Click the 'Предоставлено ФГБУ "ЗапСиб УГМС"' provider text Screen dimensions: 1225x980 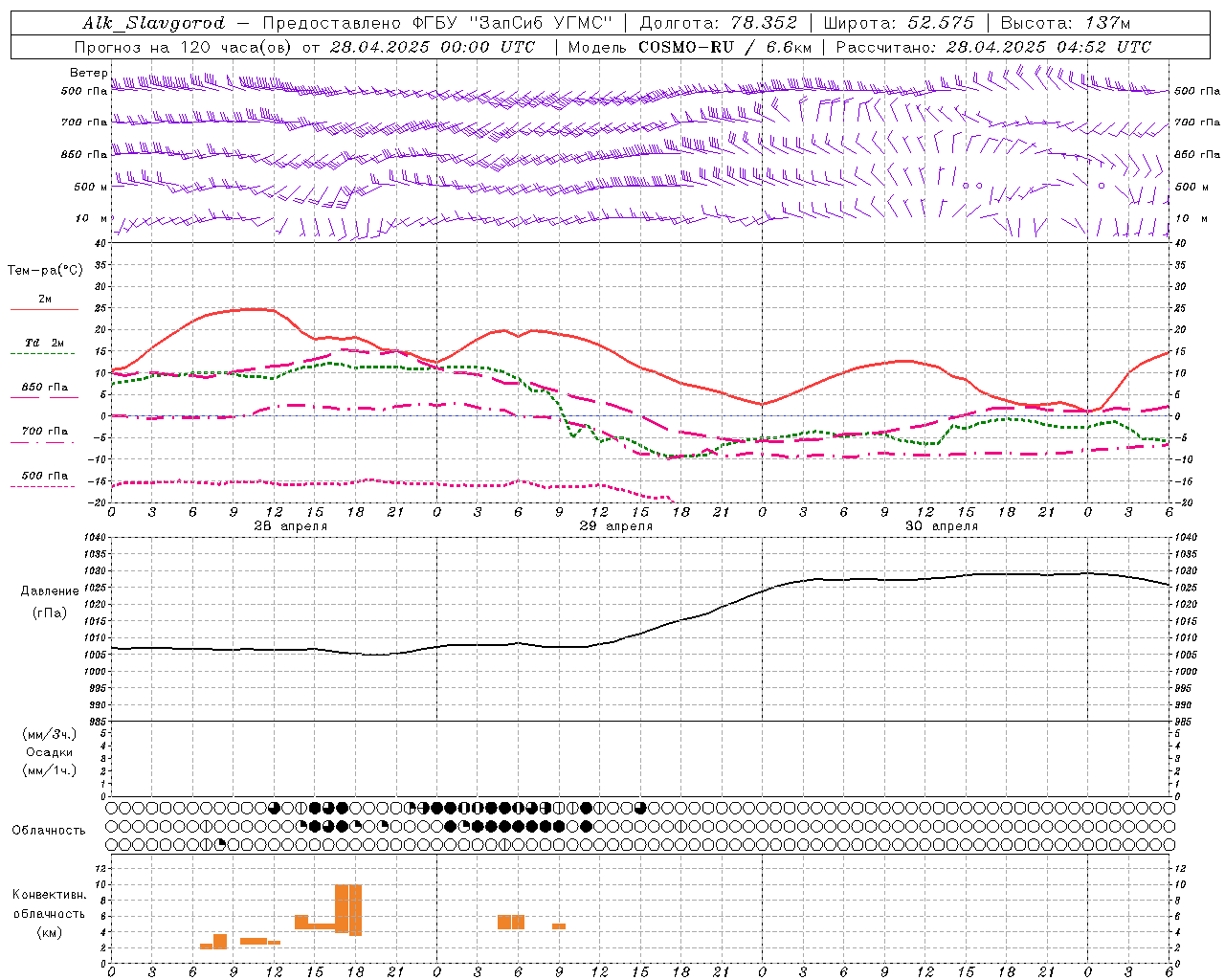point(437,23)
